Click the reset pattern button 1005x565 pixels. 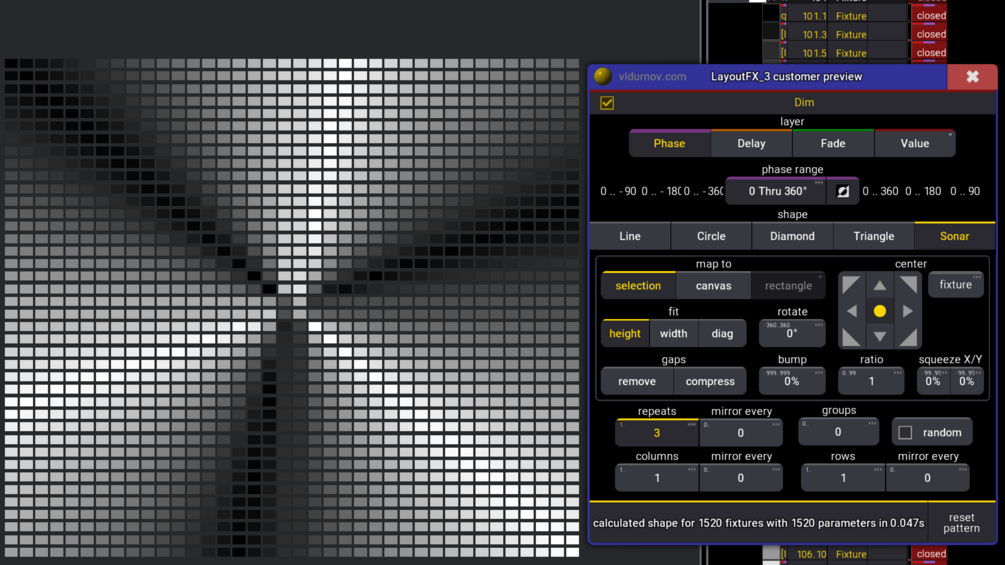pyautogui.click(x=961, y=523)
